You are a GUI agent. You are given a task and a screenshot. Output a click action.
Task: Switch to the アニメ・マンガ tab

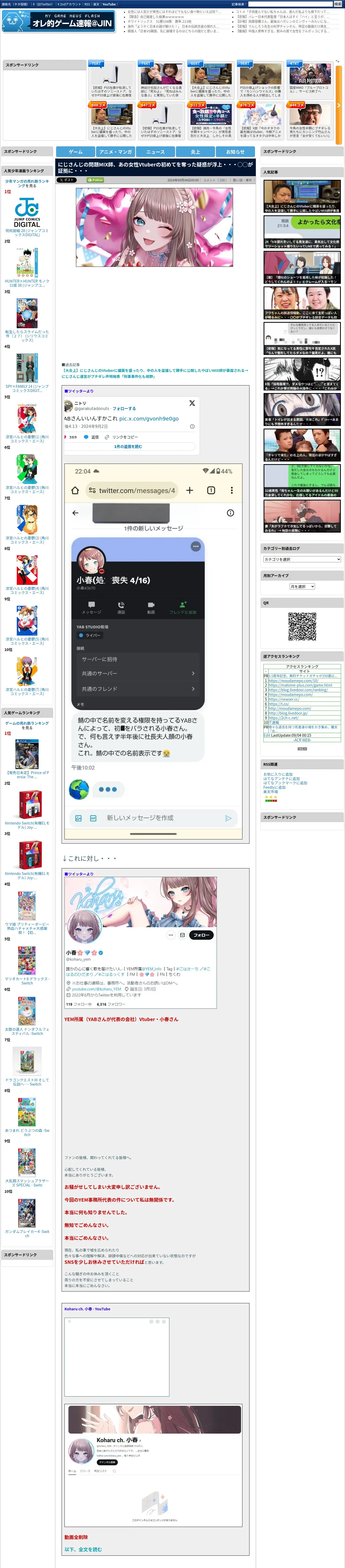115,152
